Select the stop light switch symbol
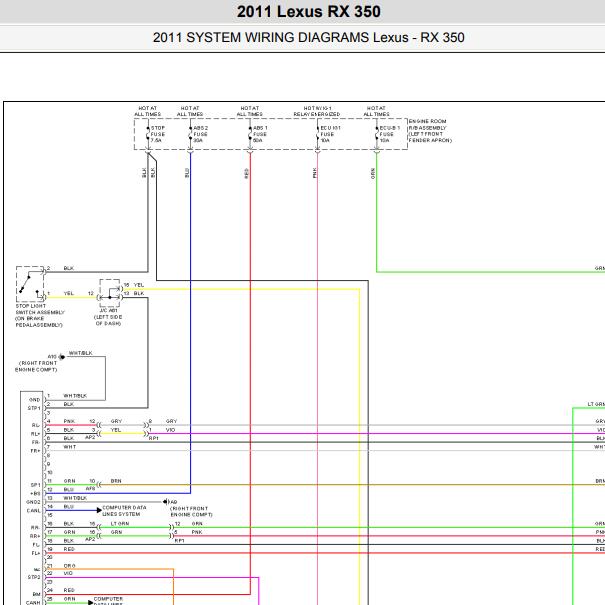This screenshot has height=605, width=605. [30, 284]
